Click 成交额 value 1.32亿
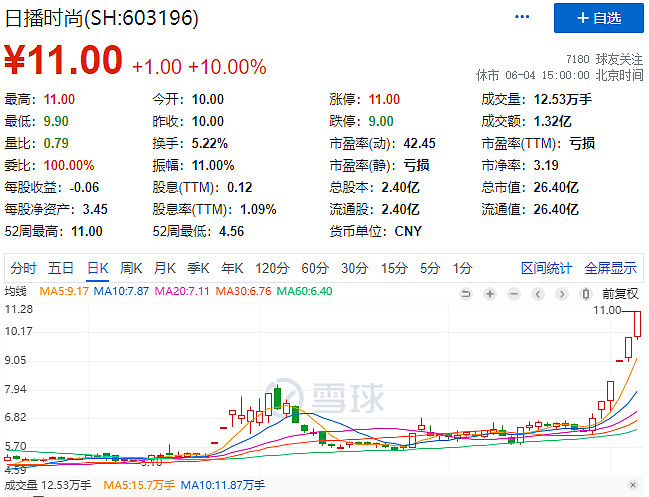 coord(552,121)
